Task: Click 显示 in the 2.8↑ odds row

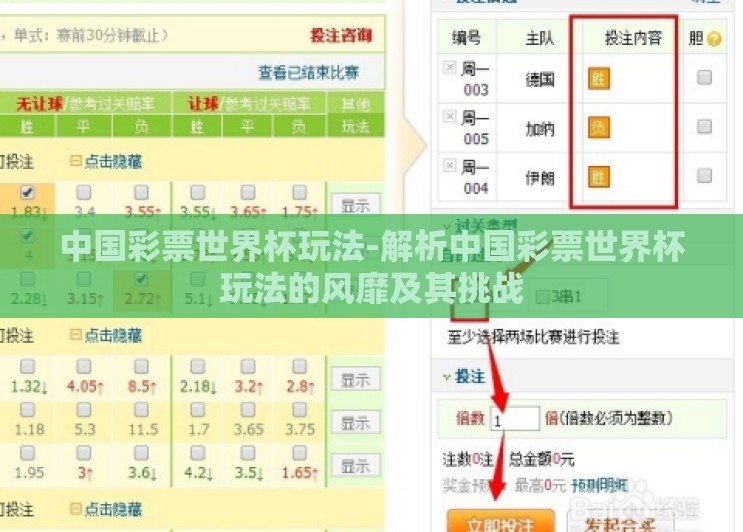Action: tap(355, 379)
